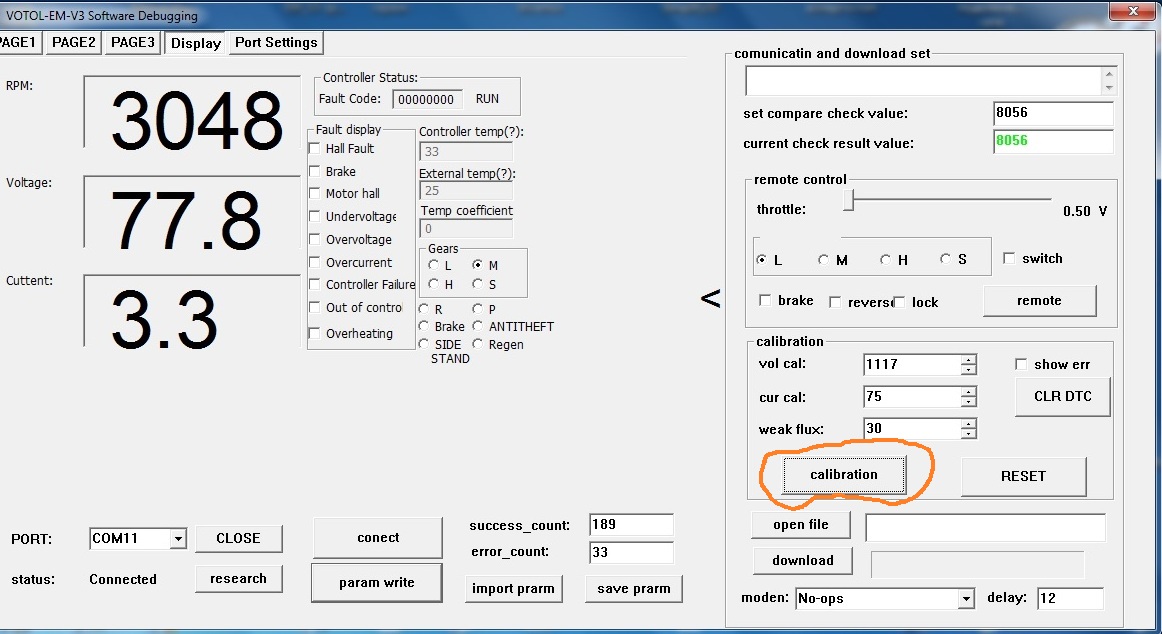Click the save prarm button
Screen dimensions: 1162x634
pos(633,589)
